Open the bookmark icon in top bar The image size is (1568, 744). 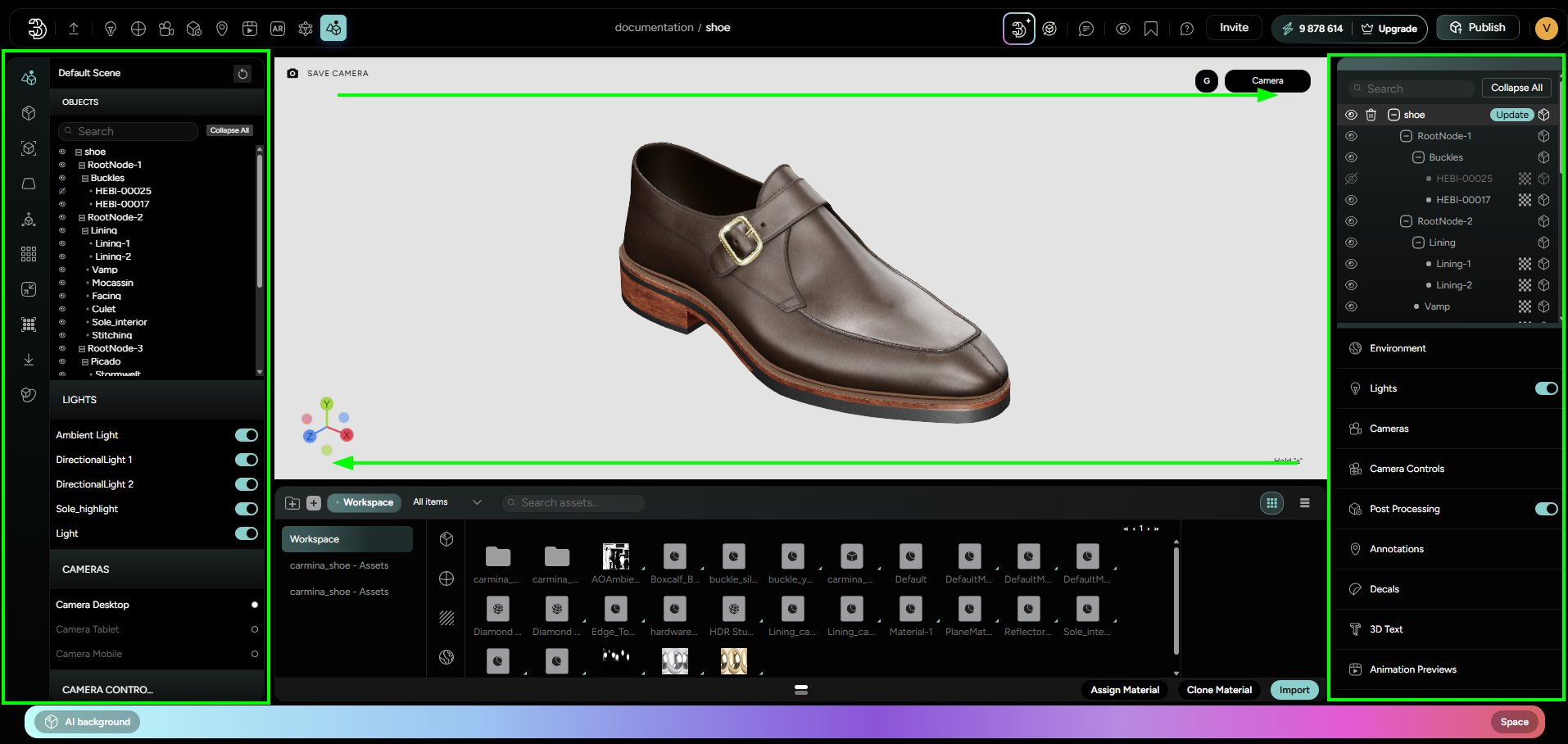click(1151, 29)
